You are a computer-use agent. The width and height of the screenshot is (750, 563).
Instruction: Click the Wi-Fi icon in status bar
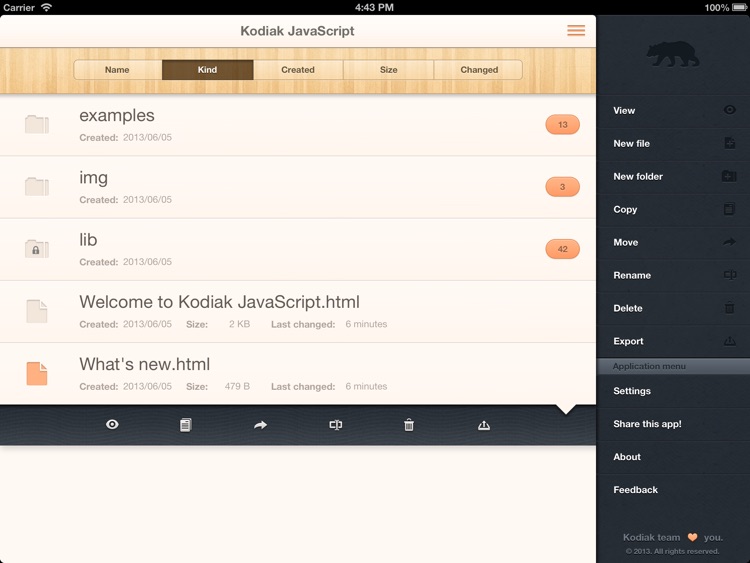coord(46,7)
